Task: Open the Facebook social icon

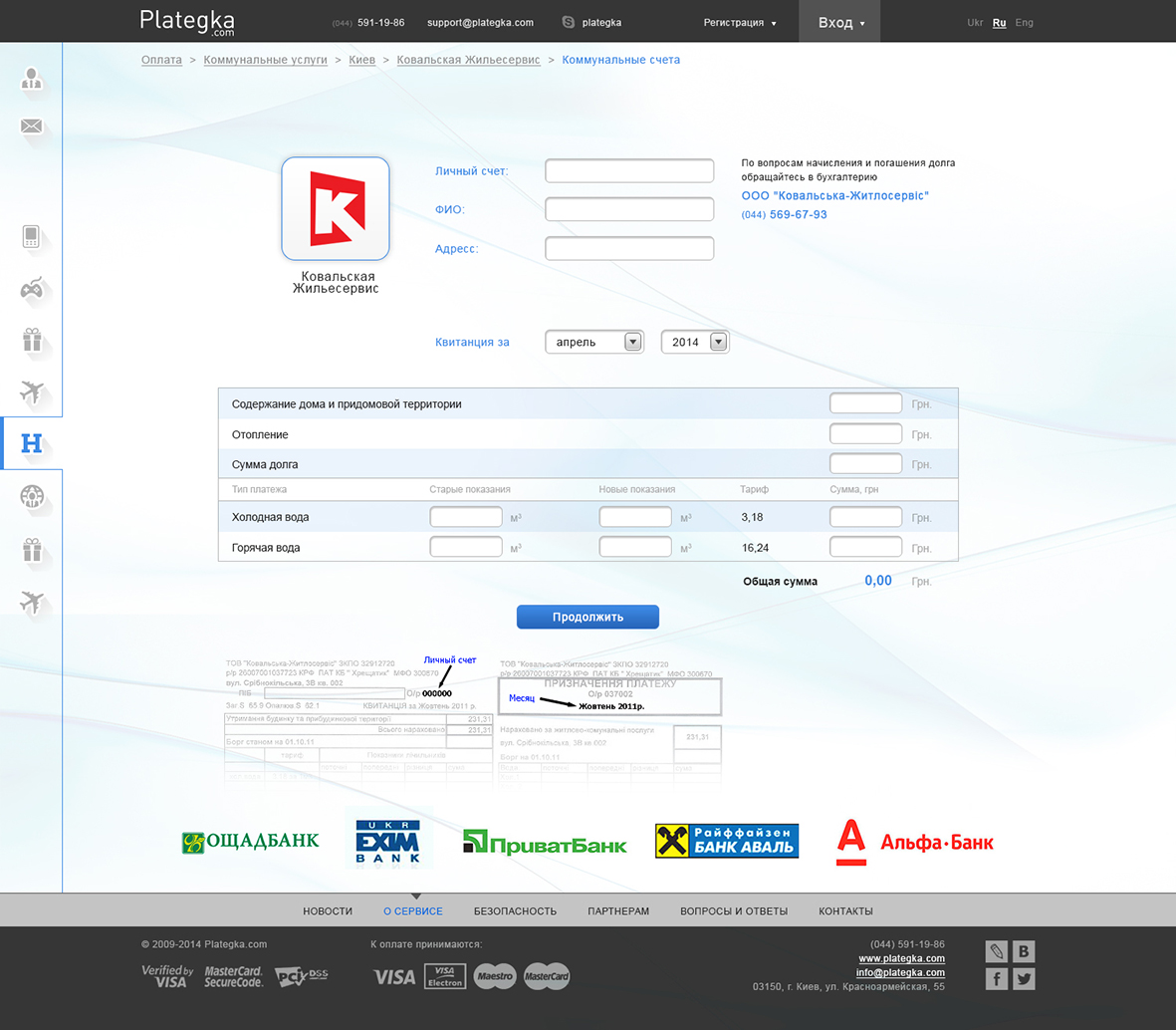Action: tap(996, 979)
